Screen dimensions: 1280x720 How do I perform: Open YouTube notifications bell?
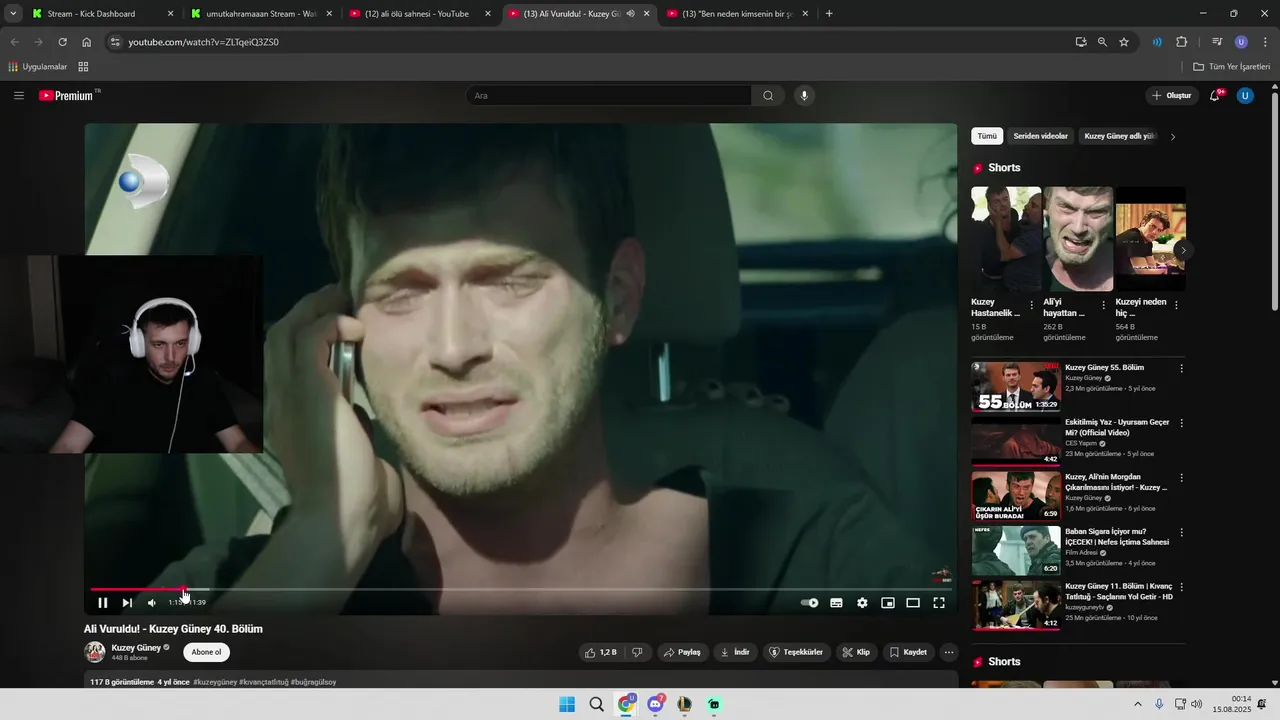pyautogui.click(x=1215, y=96)
